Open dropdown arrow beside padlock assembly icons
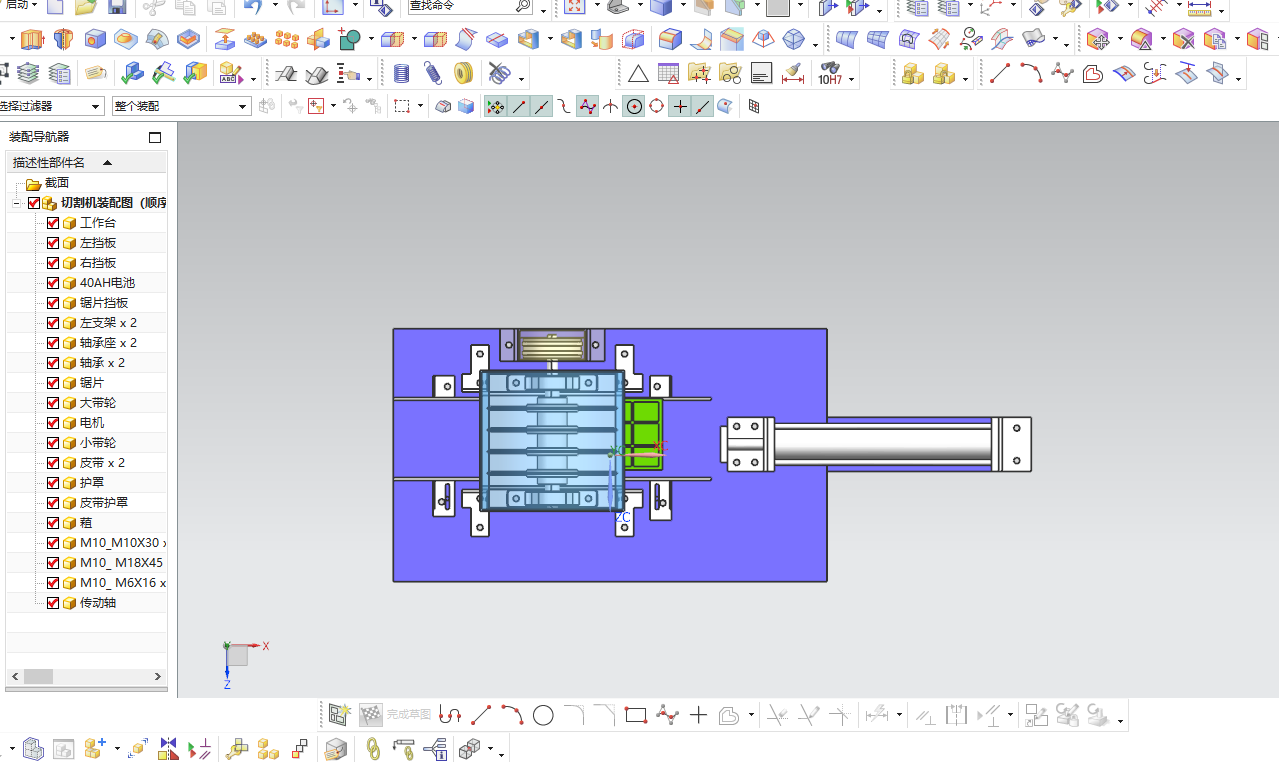 click(x=966, y=79)
